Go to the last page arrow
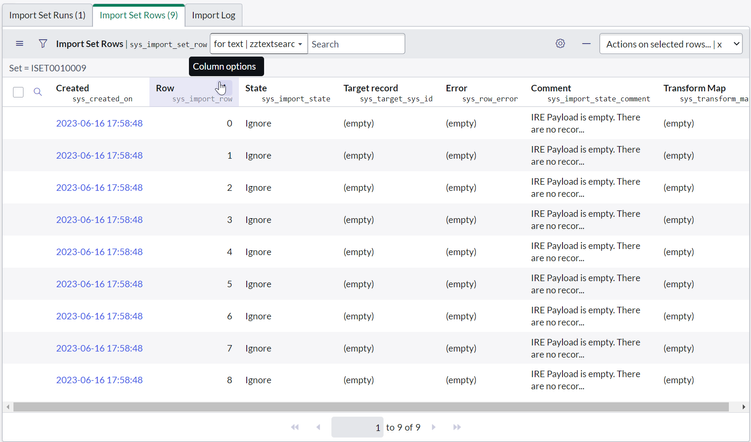 (457, 427)
